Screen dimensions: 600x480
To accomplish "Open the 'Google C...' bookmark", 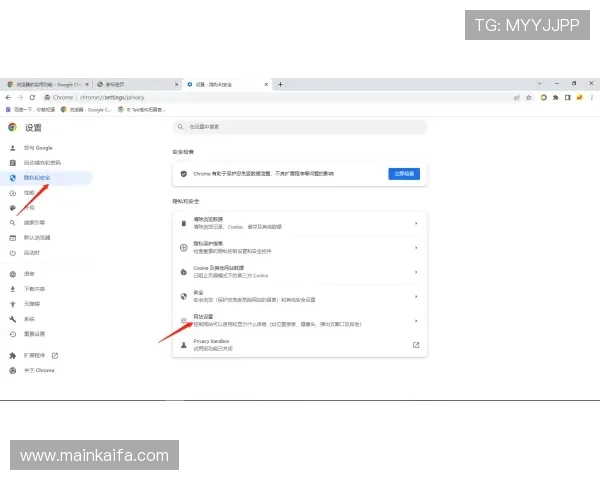I will click(x=86, y=109).
